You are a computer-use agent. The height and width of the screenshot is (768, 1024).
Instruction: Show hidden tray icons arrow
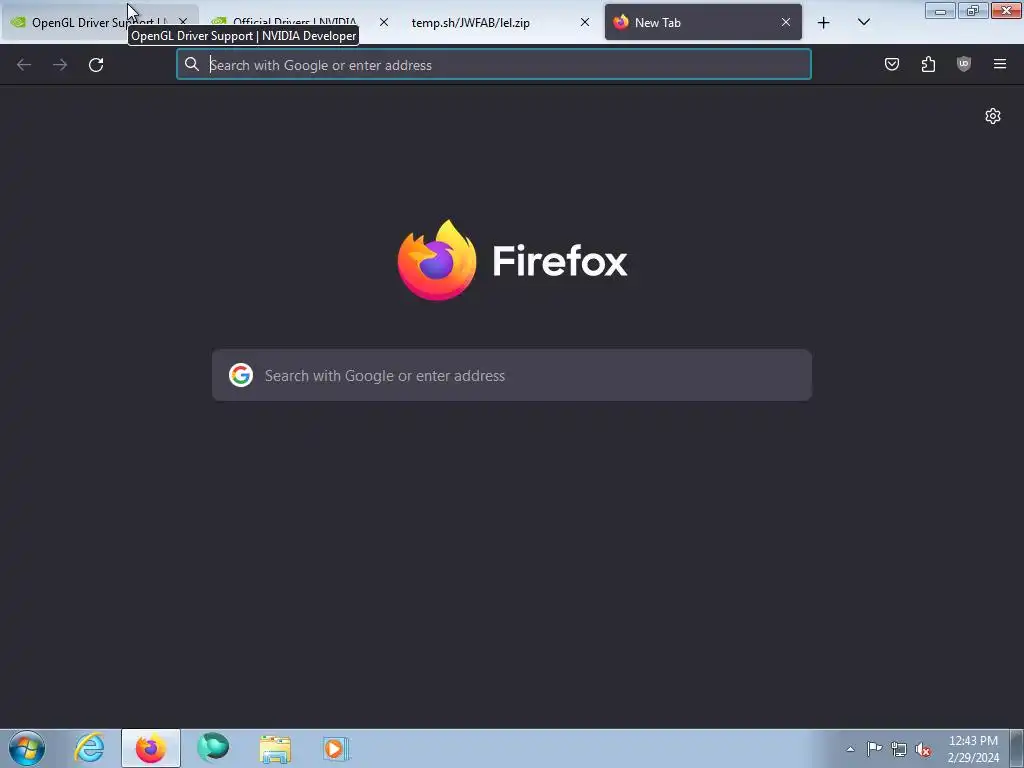coord(850,749)
